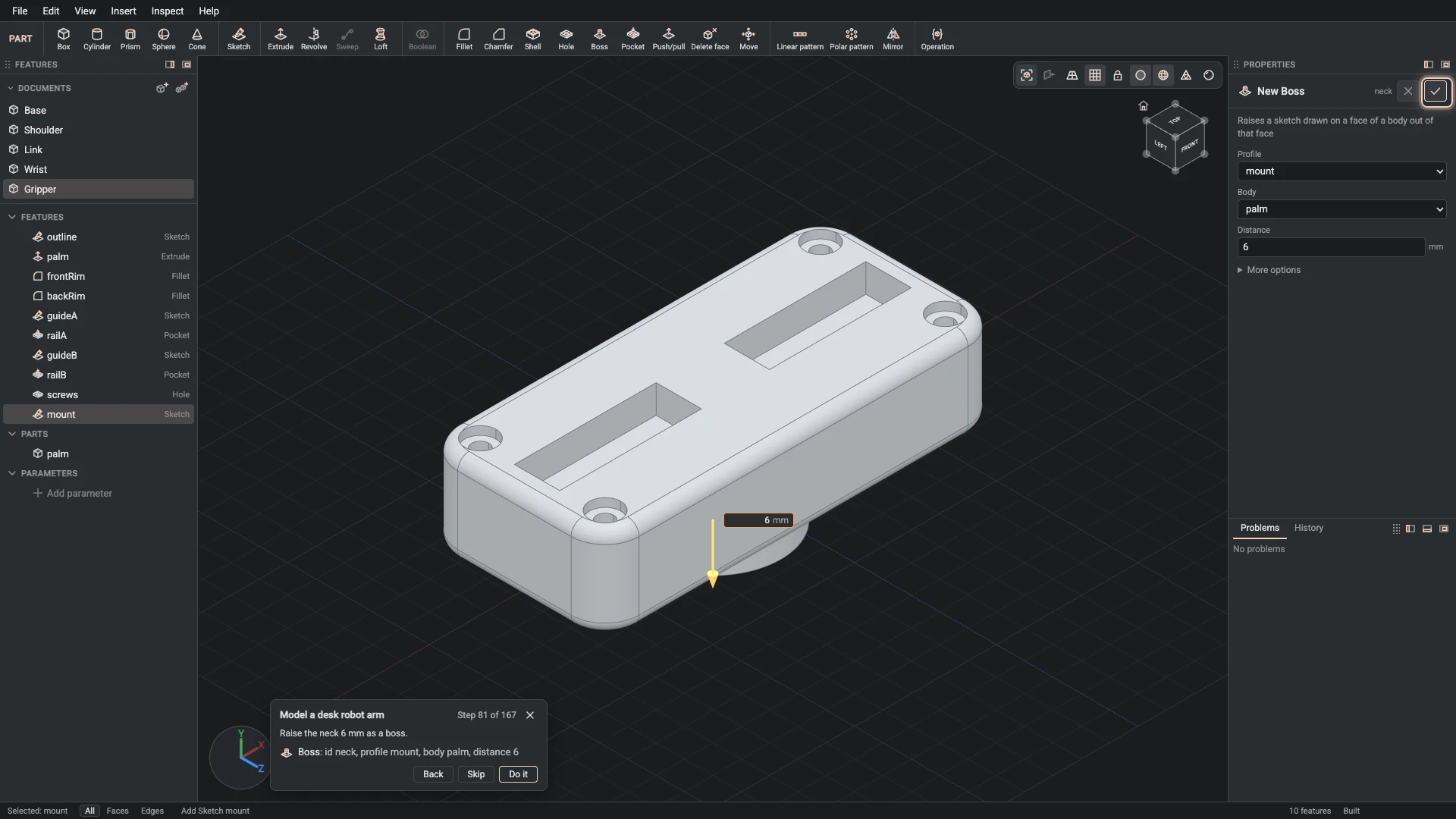Screen dimensions: 1456x819
Task: Activate the Extrude tool
Action: [281, 39]
